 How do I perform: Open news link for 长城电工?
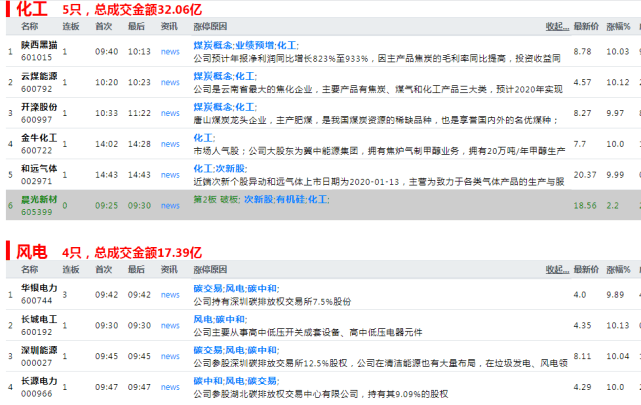tap(170, 326)
